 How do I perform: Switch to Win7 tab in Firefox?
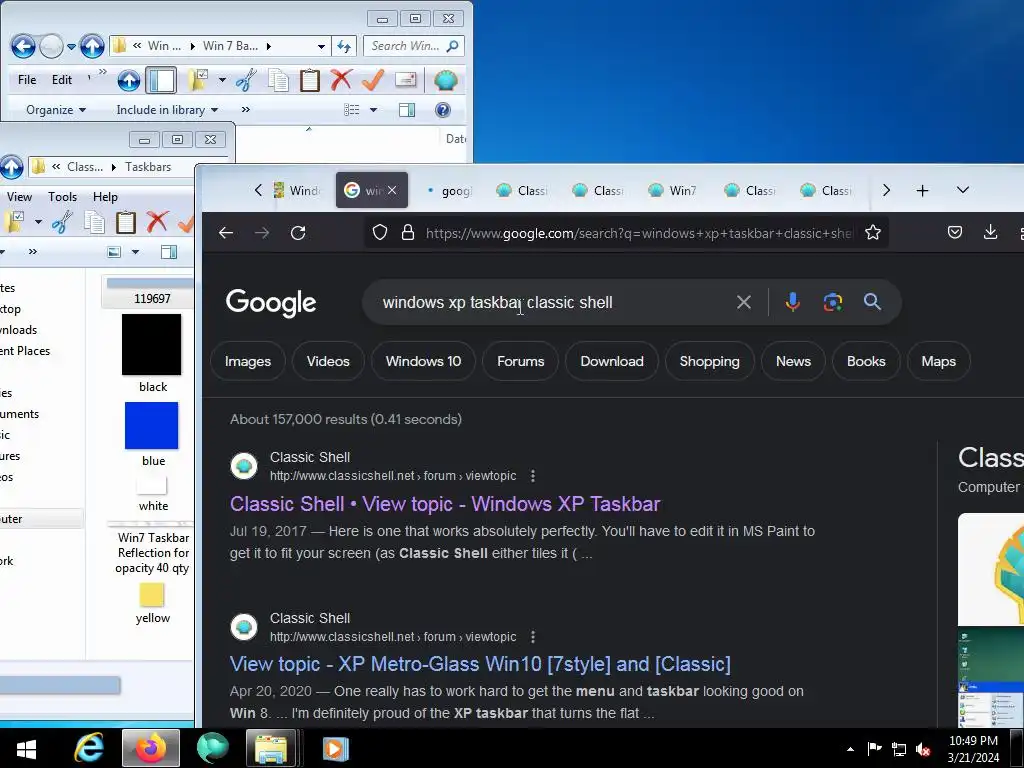pos(673,190)
